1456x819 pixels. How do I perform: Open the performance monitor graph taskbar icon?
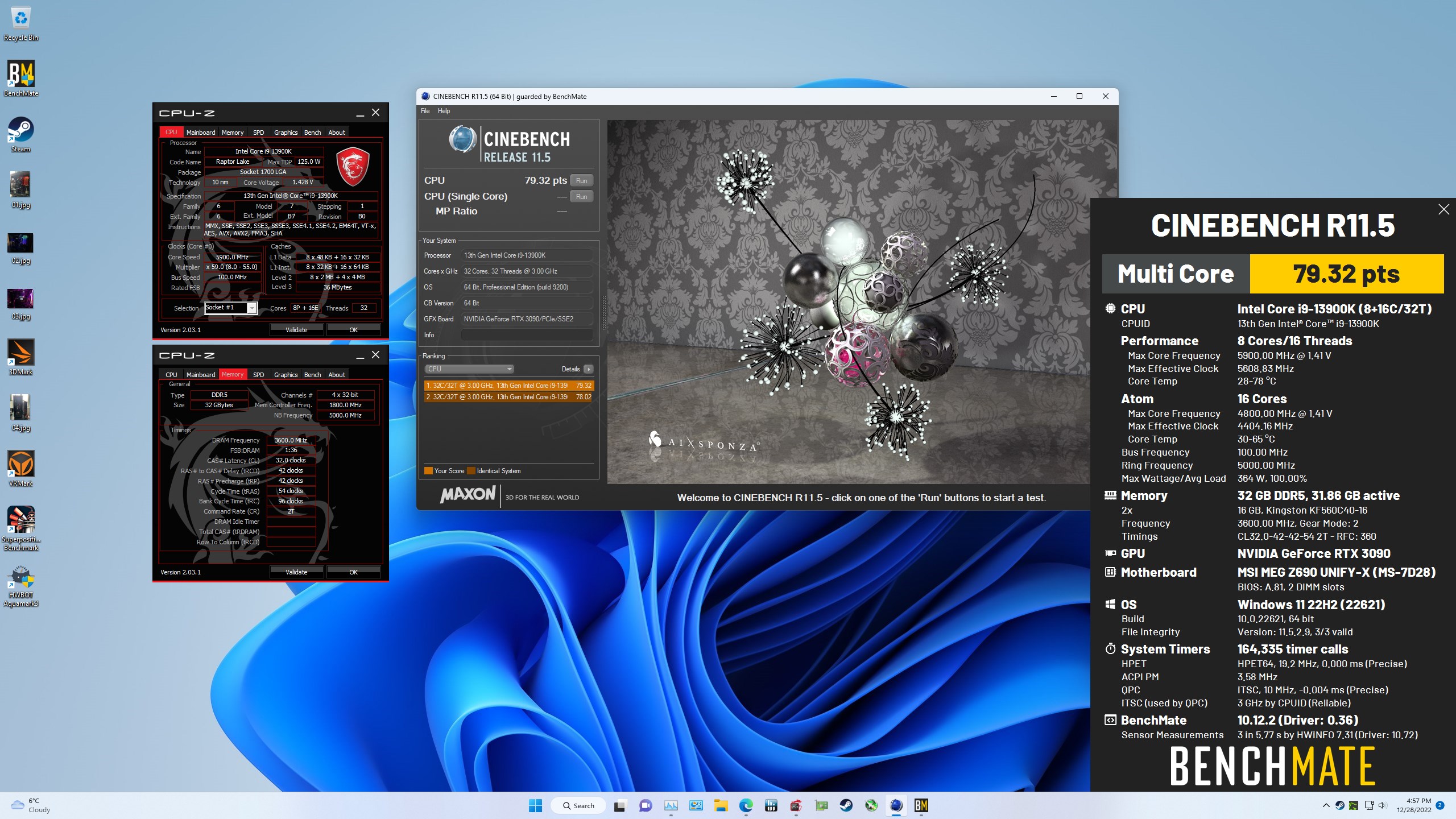point(671,805)
